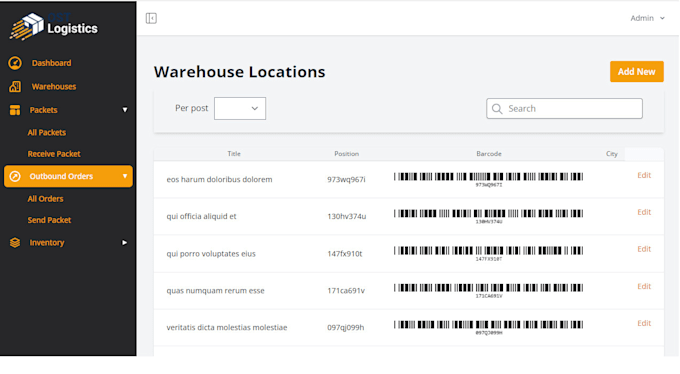Click barcode for position 147fx910t
The width and height of the screenshot is (680, 374).
tap(489, 253)
